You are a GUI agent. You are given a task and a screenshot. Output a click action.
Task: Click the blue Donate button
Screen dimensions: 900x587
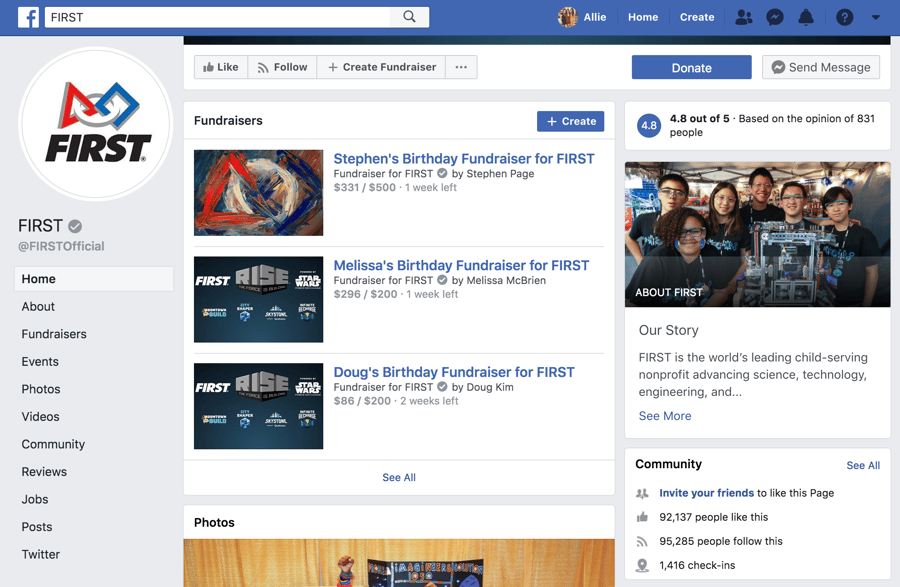[x=692, y=68]
